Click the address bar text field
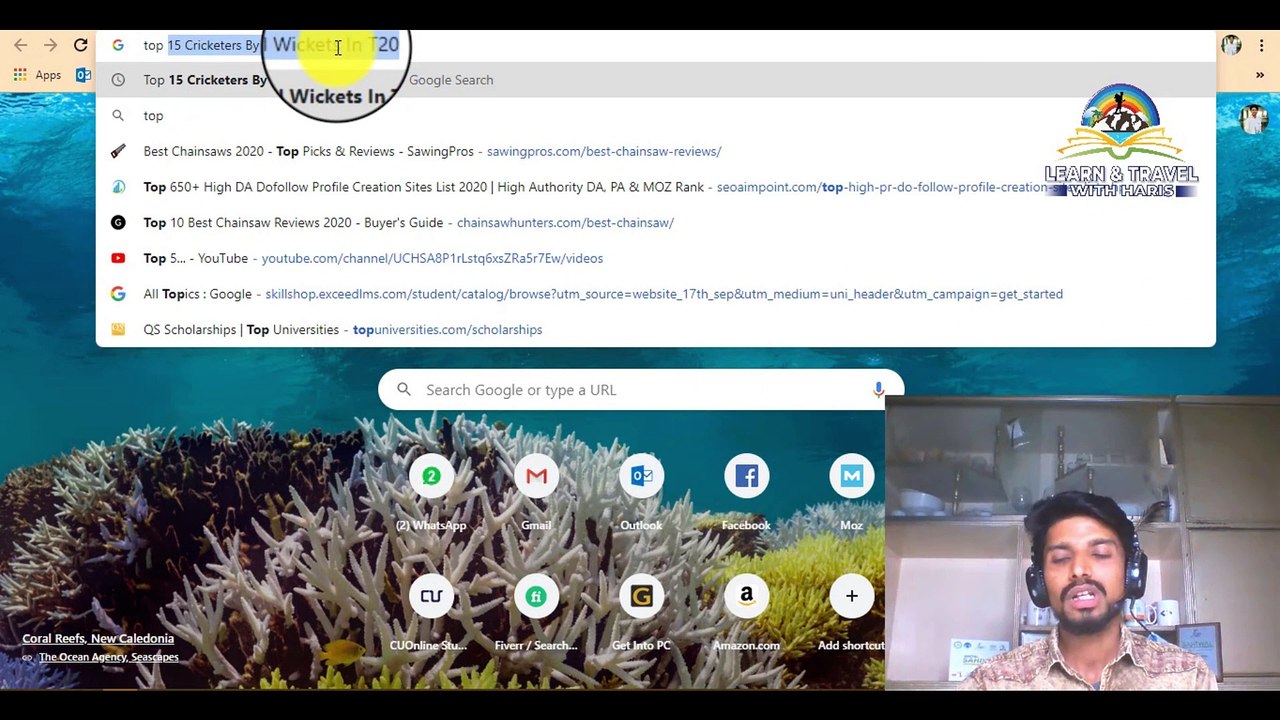Screen dimensions: 1280x720 655,45
